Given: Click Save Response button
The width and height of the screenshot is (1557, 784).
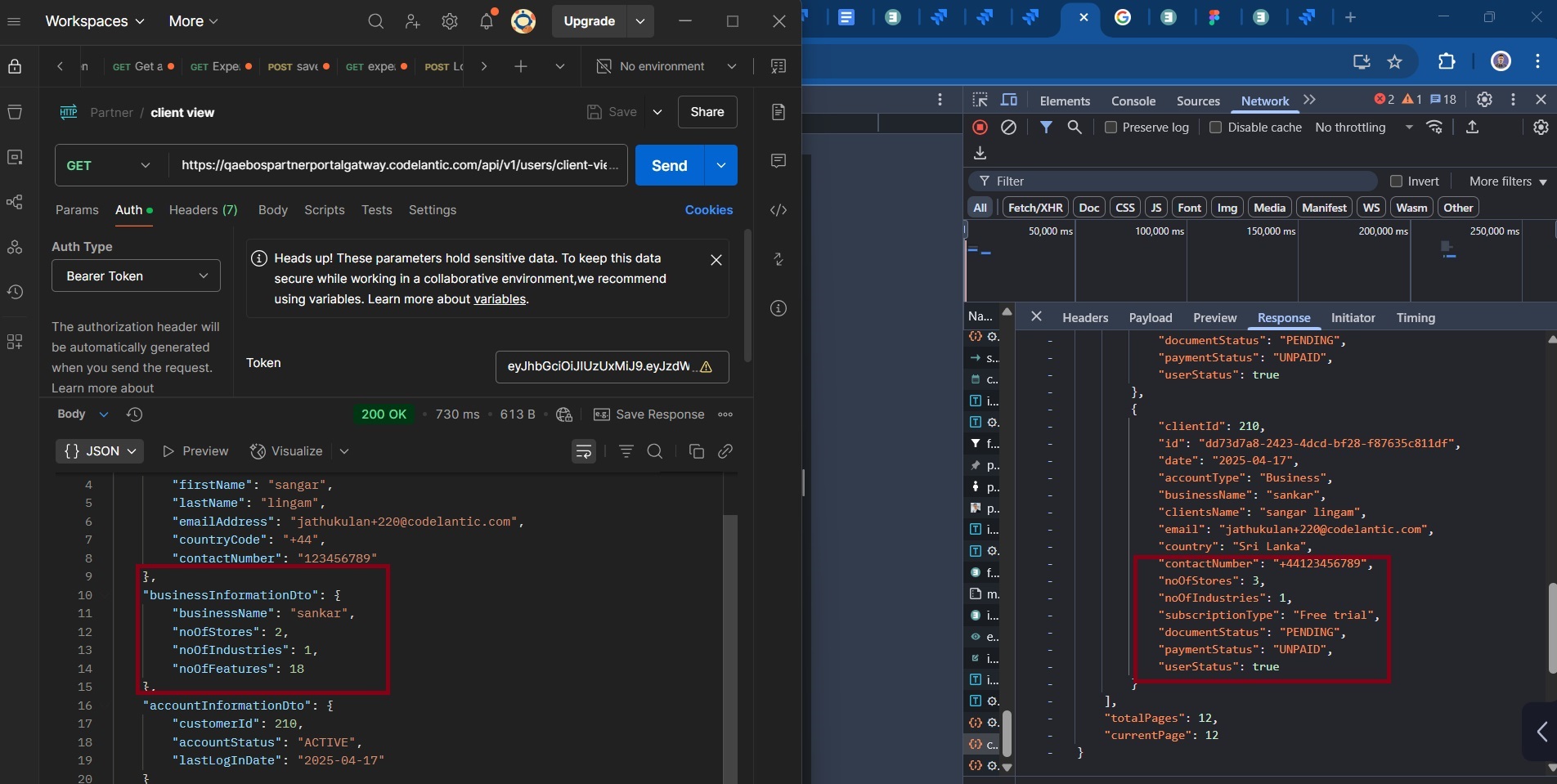Looking at the screenshot, I should tap(649, 414).
